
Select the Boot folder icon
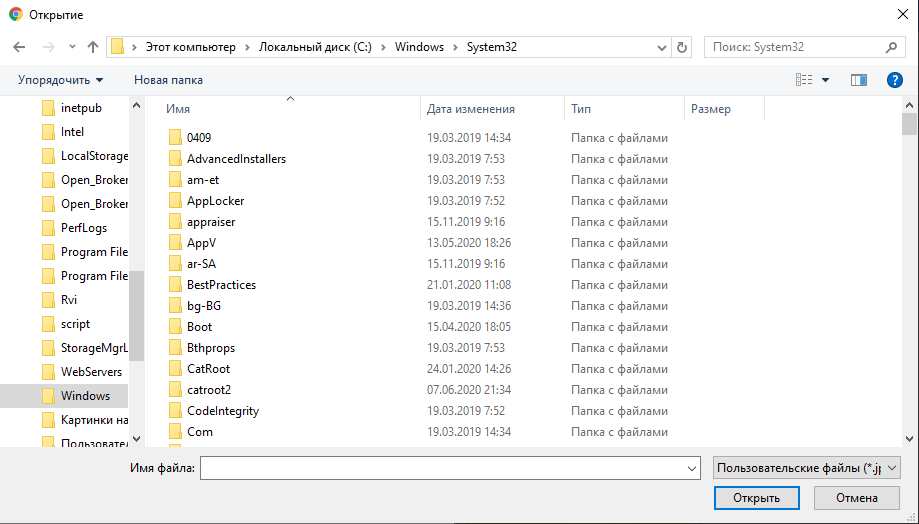(x=175, y=327)
